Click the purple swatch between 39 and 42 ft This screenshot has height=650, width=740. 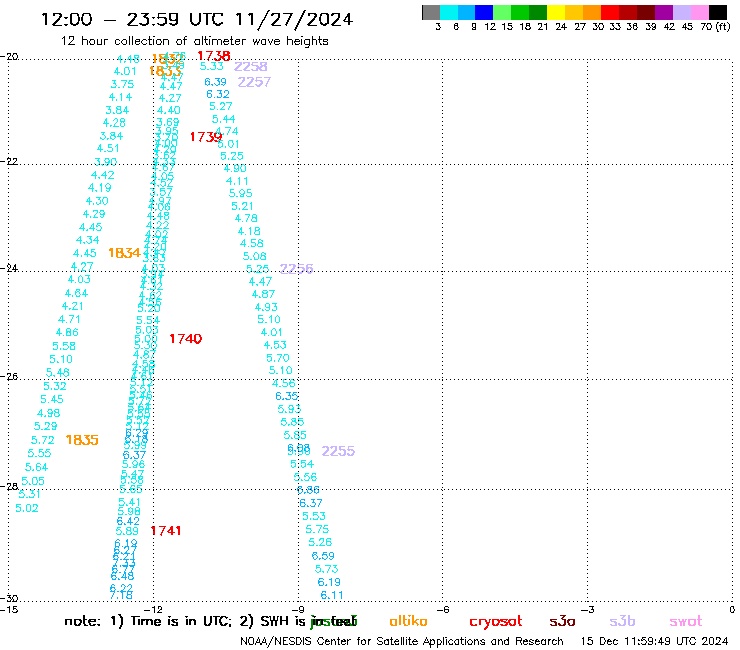tap(664, 12)
